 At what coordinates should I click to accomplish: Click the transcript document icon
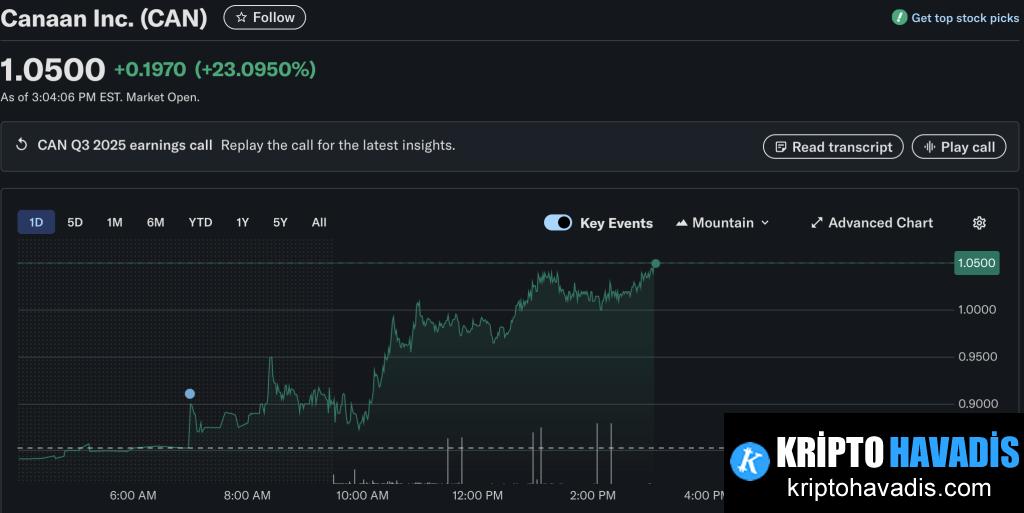pyautogui.click(x=780, y=147)
